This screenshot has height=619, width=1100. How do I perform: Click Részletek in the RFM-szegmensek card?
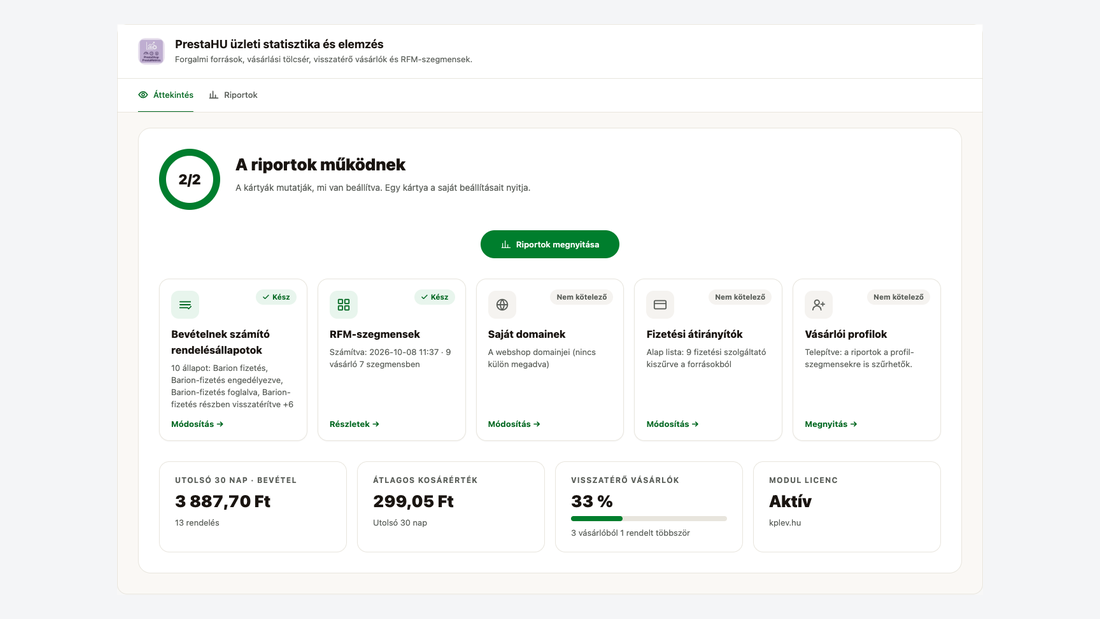point(354,424)
